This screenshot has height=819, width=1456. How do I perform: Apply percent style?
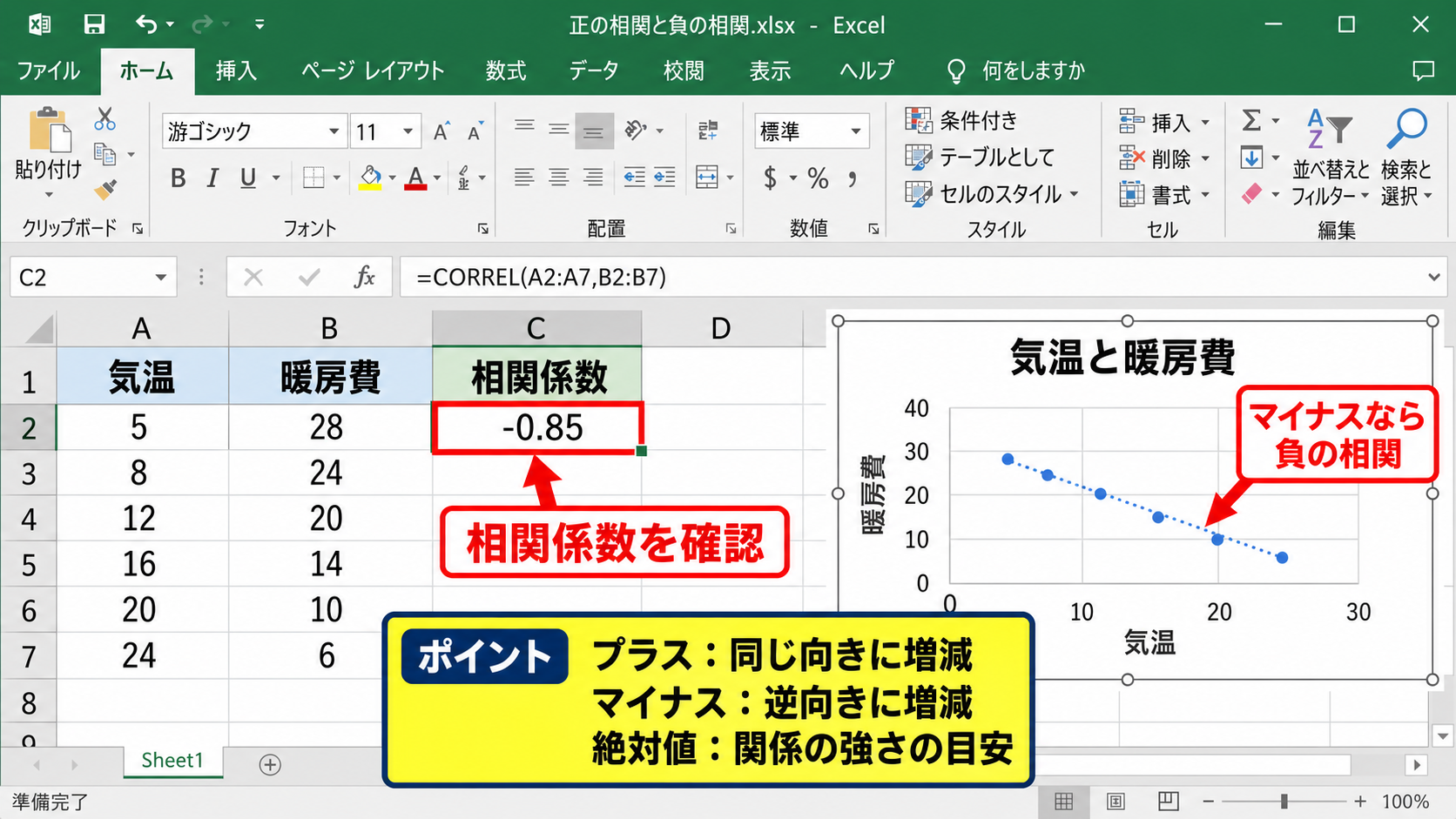point(818,178)
